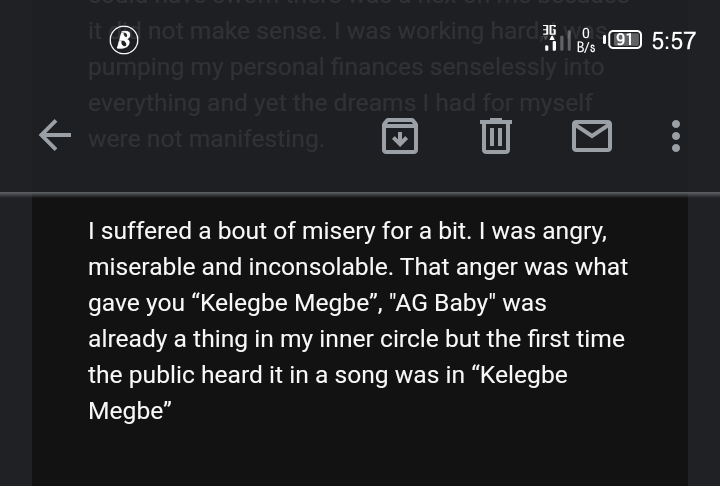The width and height of the screenshot is (720, 486).
Task: Open the three-dot more options menu
Action: click(x=676, y=135)
